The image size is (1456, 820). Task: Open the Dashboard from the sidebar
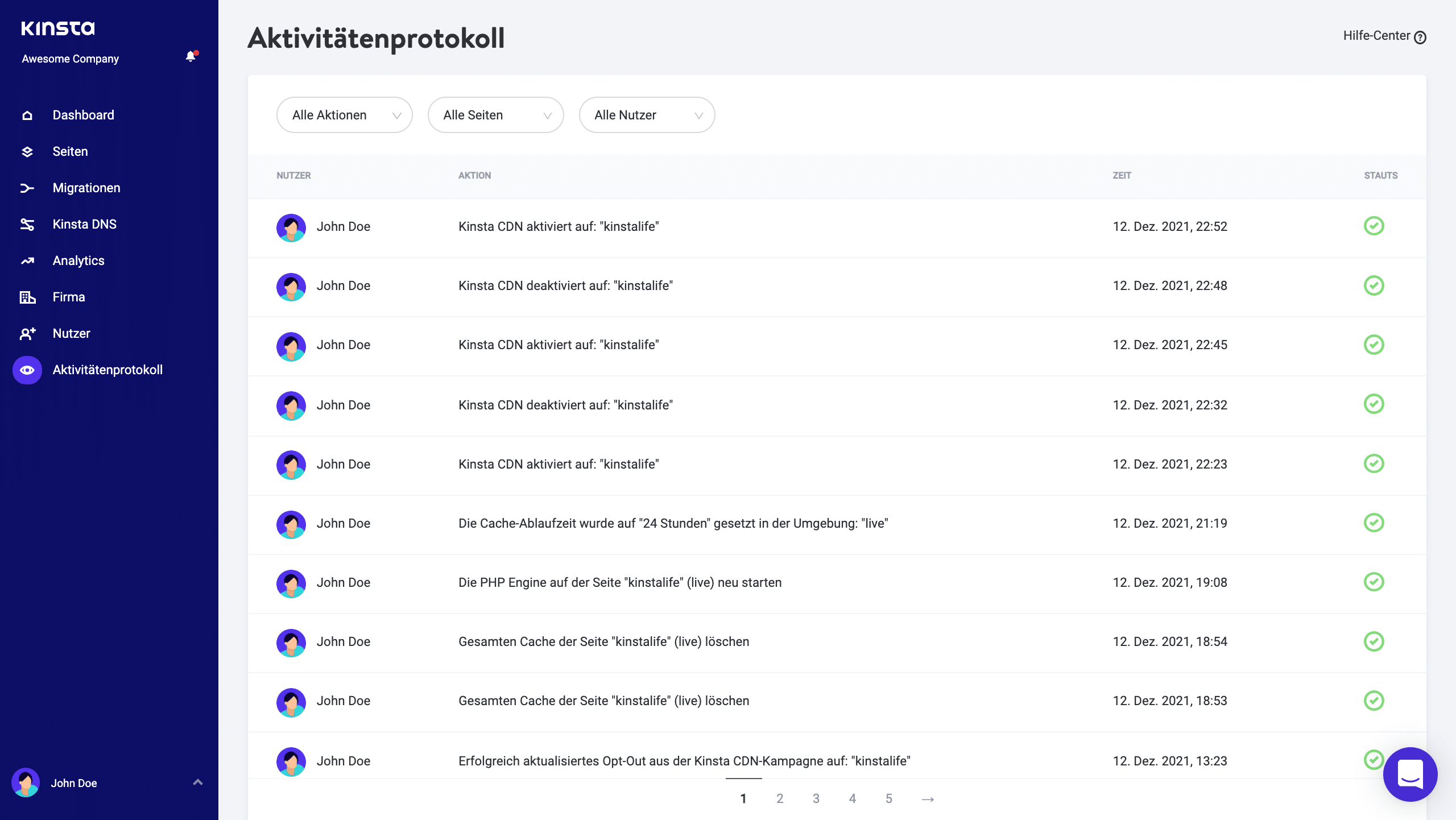(x=83, y=114)
